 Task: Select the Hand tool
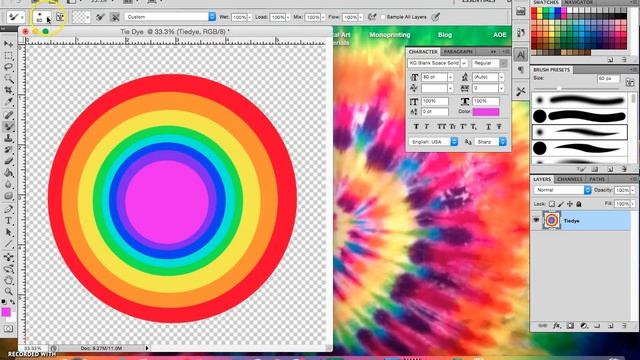[8, 281]
